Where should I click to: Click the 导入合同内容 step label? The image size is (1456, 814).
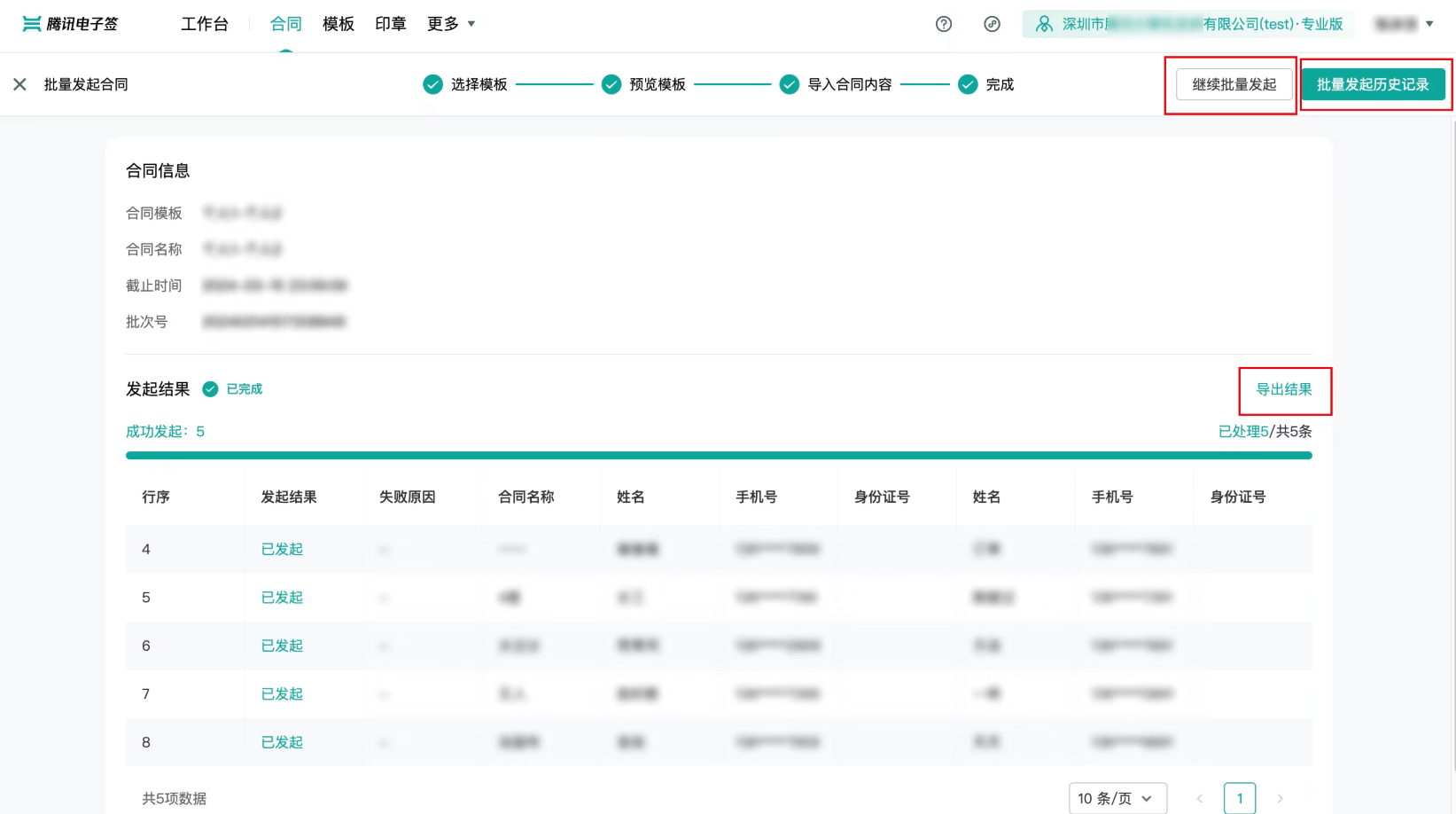850,84
